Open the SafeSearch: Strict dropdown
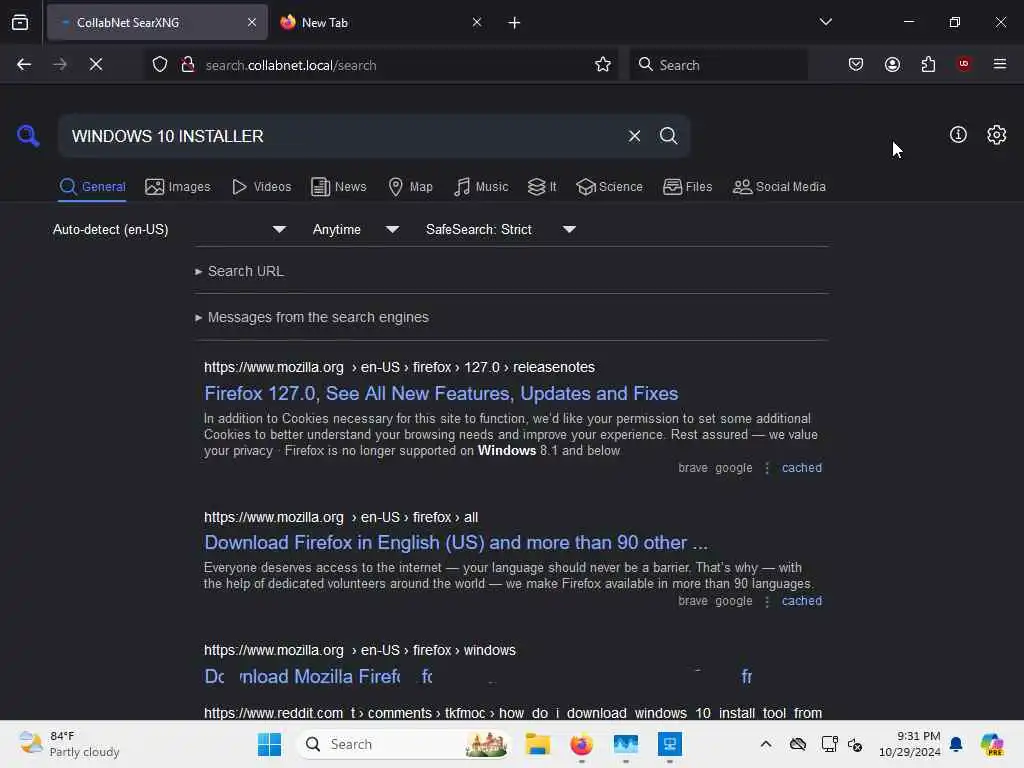Image resolution: width=1024 pixels, height=768 pixels. coord(500,230)
